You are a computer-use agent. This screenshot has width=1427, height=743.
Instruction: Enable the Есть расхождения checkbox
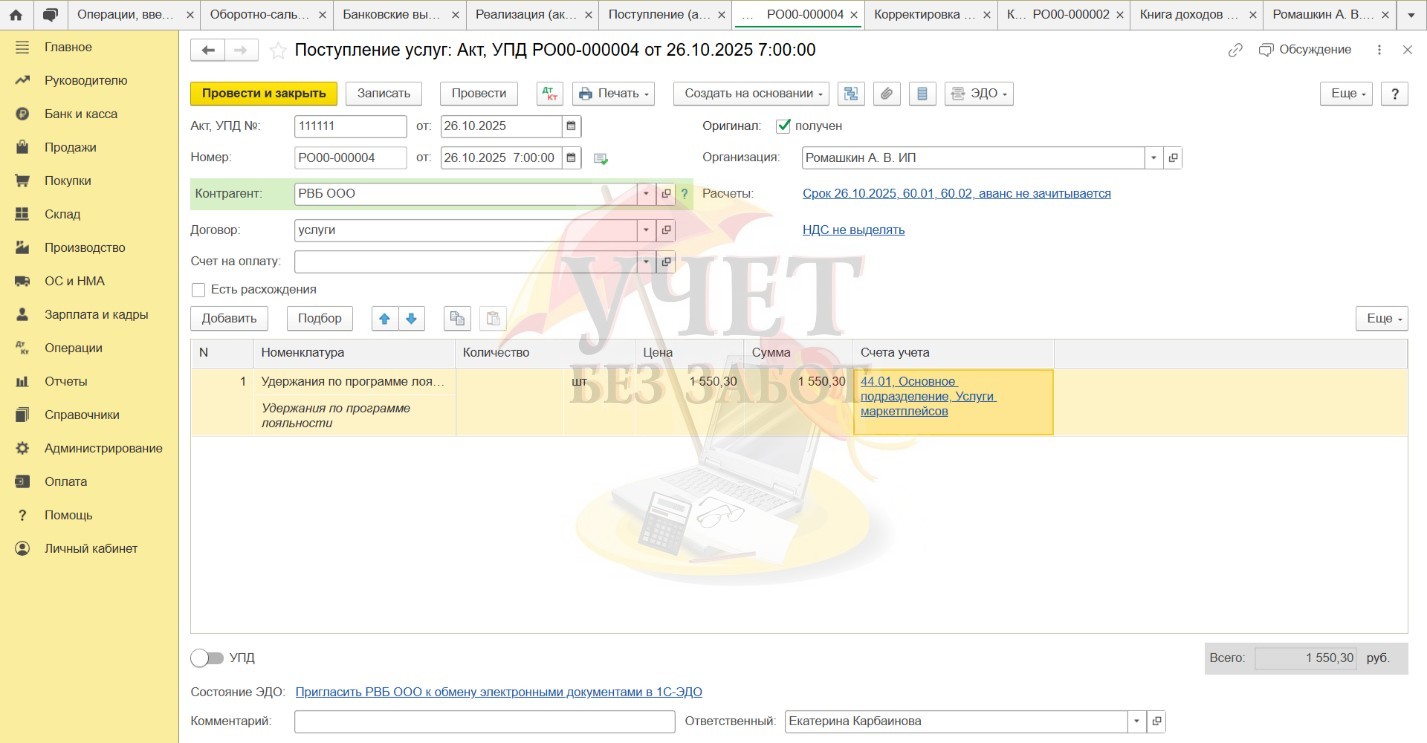pyautogui.click(x=198, y=290)
